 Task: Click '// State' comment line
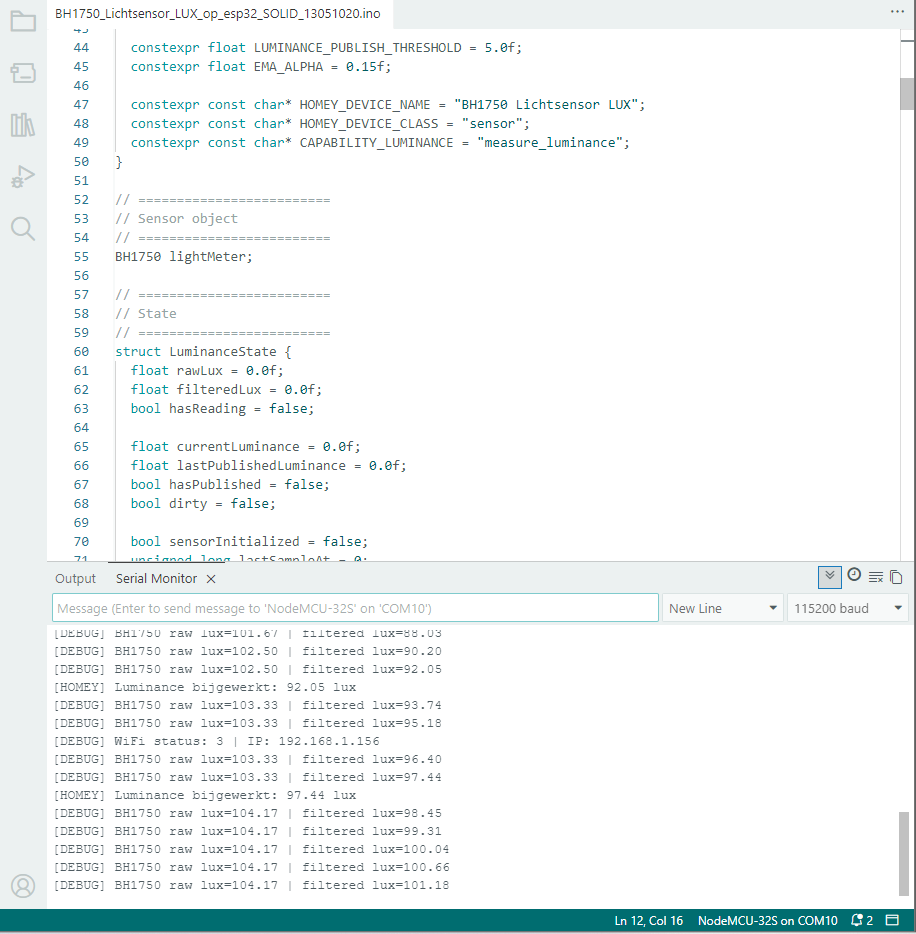pos(146,314)
